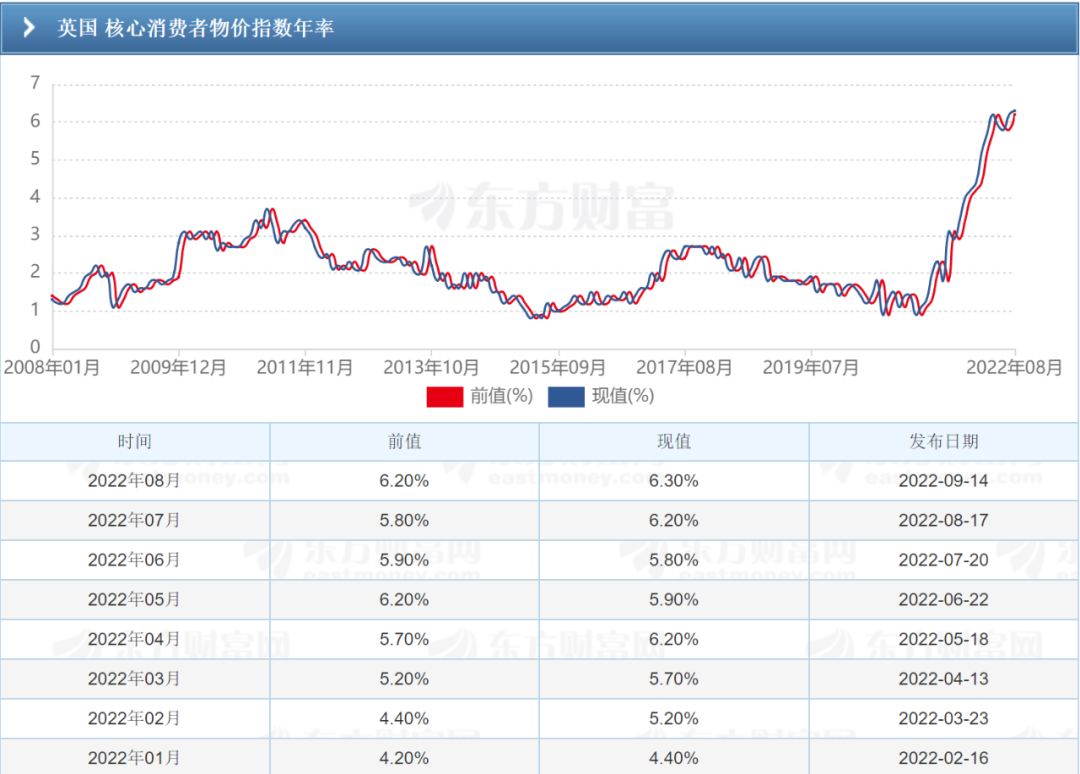Click release date 2022-07-20
The width and height of the screenshot is (1080, 774).
(944, 561)
